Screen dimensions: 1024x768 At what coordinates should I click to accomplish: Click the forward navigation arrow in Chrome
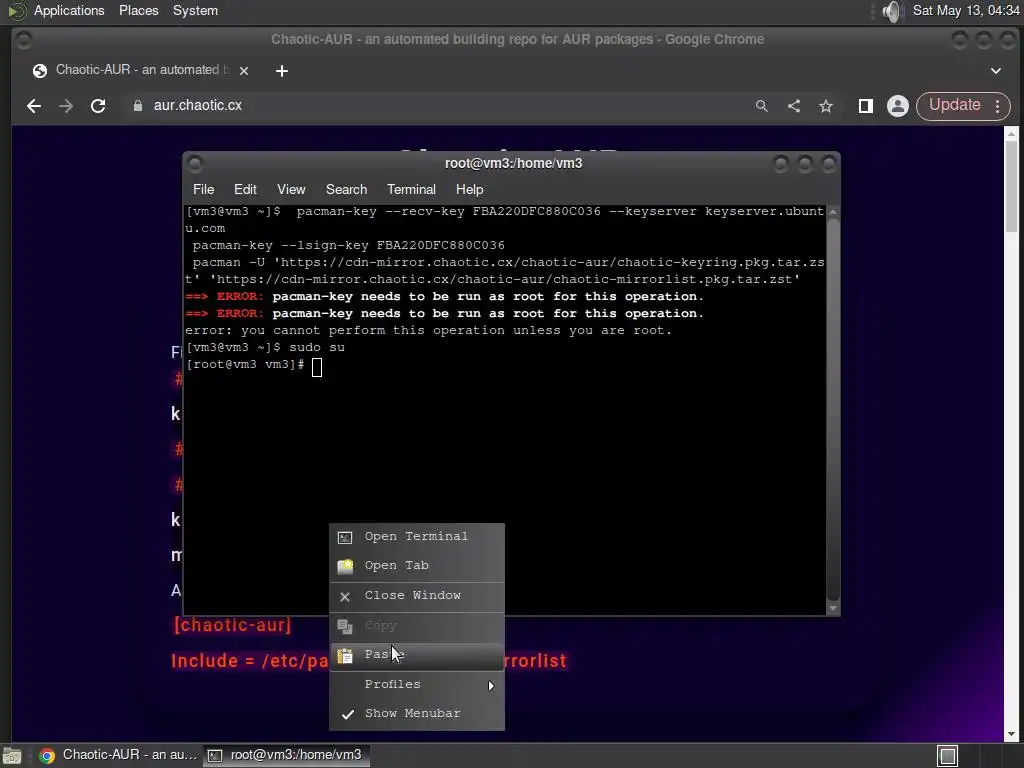pos(66,106)
